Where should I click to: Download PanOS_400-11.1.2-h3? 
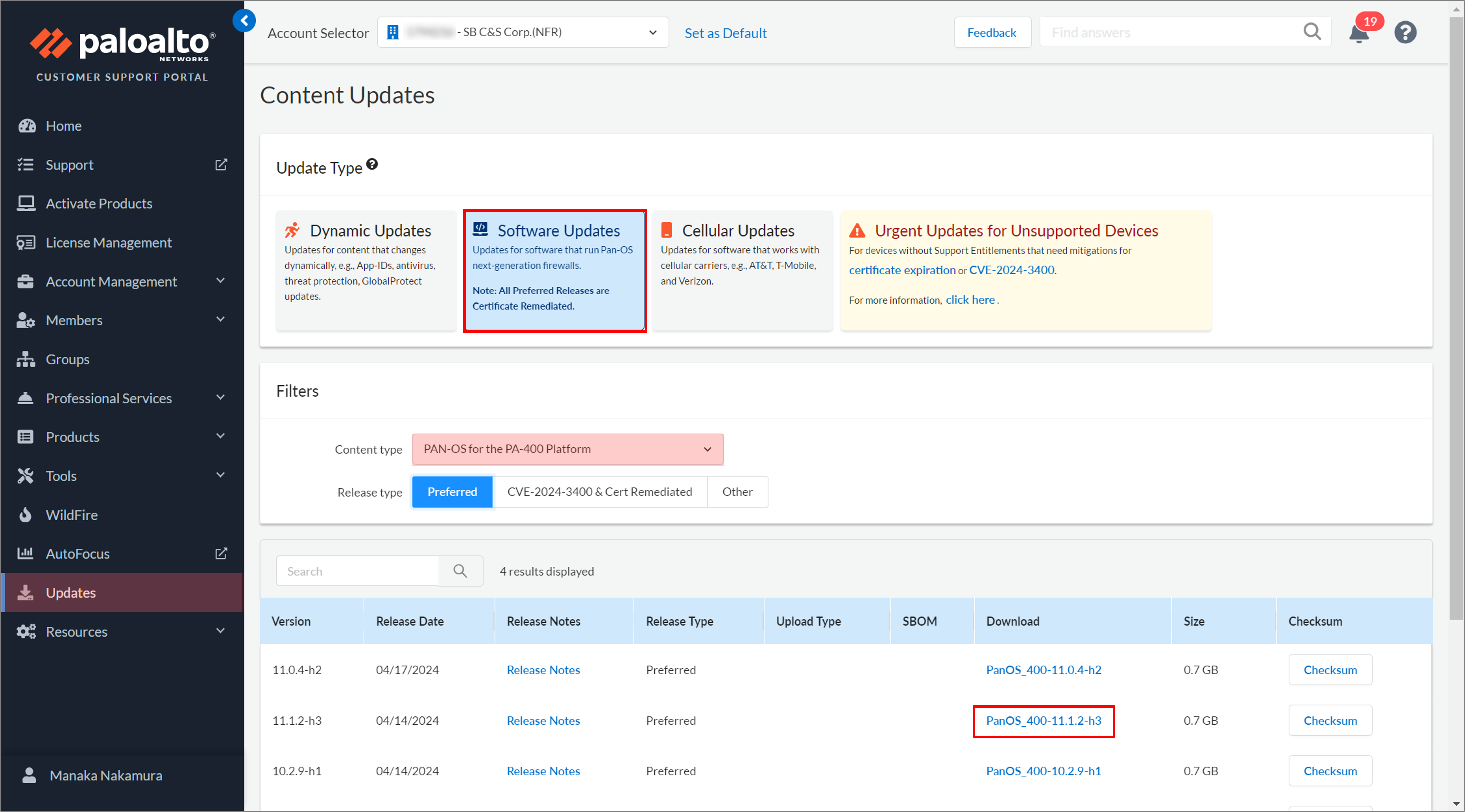1043,721
